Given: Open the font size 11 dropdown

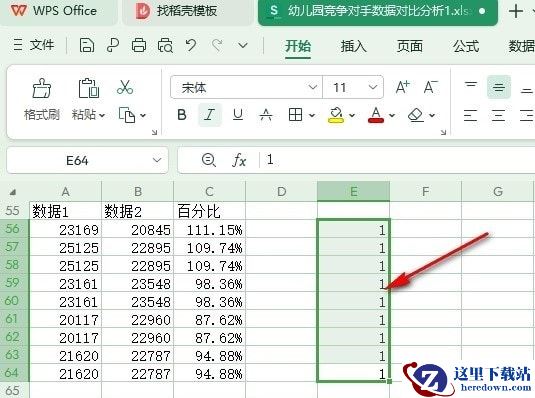Looking at the screenshot, I should (373, 87).
